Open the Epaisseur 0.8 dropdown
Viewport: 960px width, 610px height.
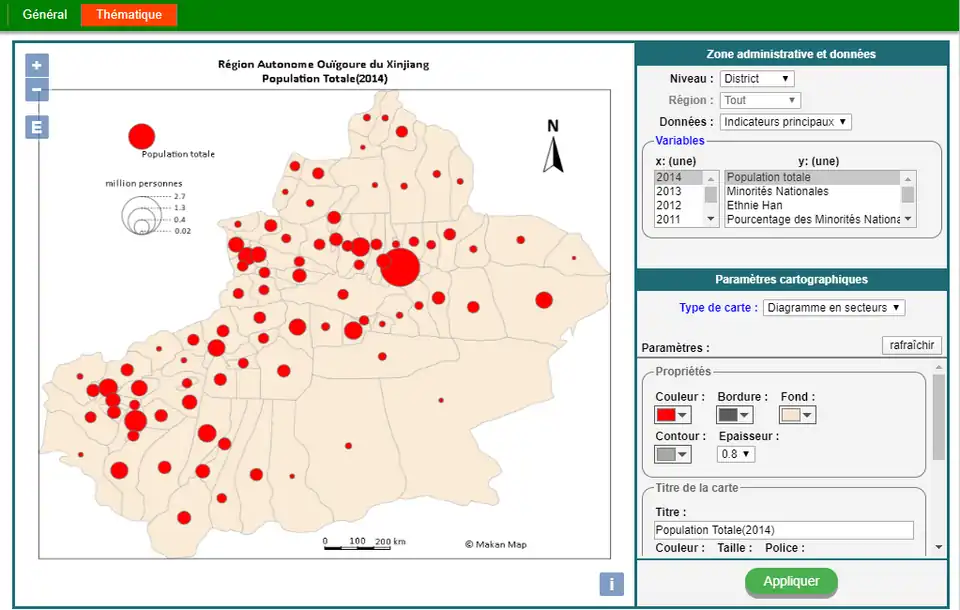point(736,454)
